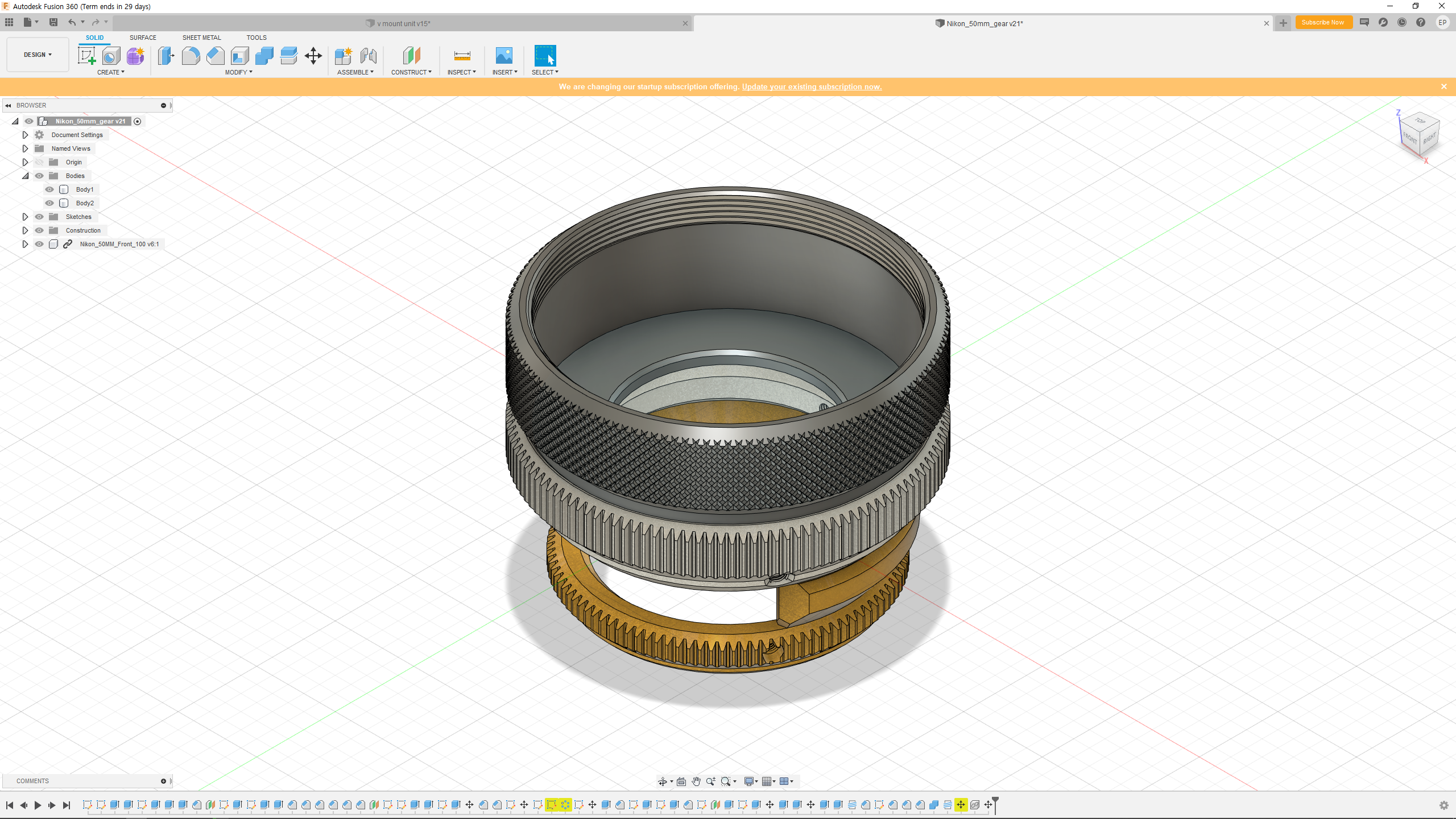1456x819 pixels.
Task: Click the ViewCube TOP face
Action: click(1421, 120)
